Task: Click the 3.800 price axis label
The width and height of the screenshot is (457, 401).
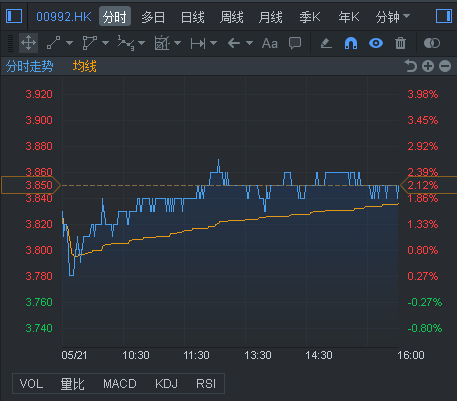Action: point(39,250)
